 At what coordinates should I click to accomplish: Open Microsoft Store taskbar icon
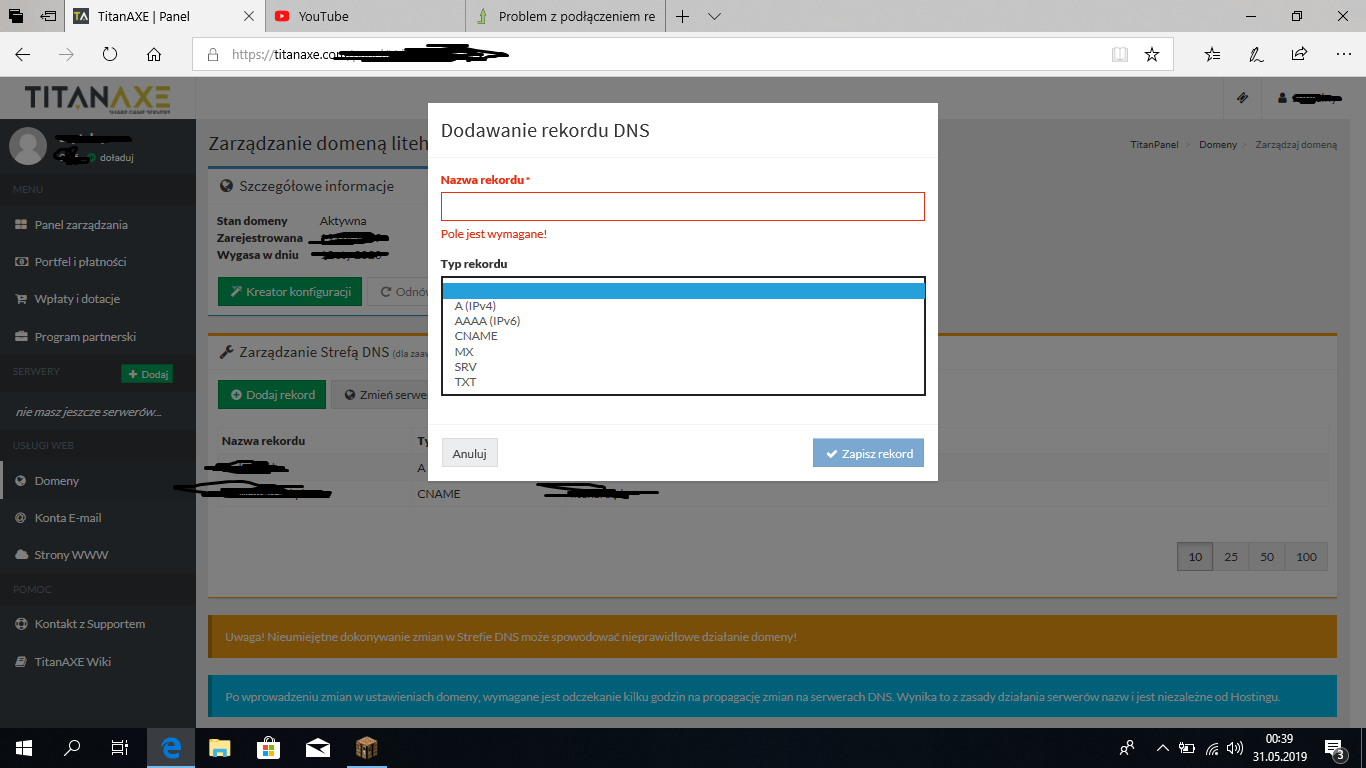coord(268,747)
